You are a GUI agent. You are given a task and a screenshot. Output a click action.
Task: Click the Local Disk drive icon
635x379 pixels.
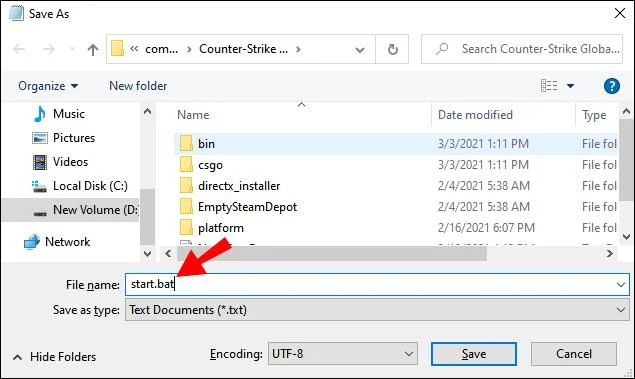(39, 186)
